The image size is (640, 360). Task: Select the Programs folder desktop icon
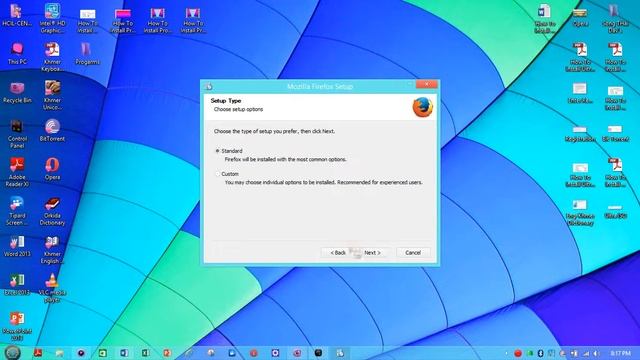tap(87, 54)
